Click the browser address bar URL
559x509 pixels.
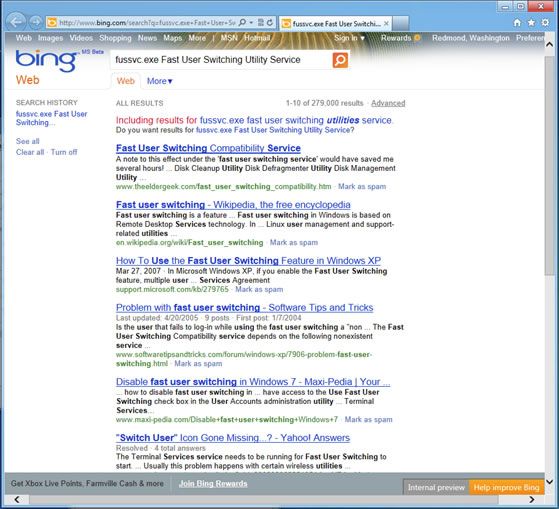(x=147, y=23)
